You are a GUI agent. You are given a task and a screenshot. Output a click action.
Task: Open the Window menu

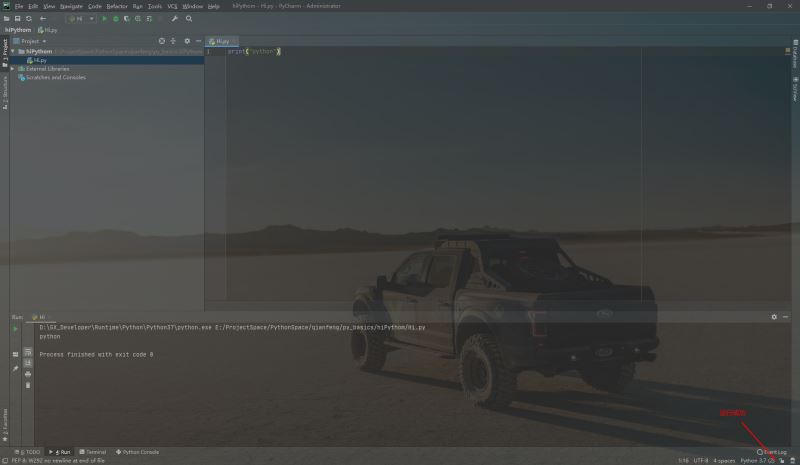pos(192,6)
